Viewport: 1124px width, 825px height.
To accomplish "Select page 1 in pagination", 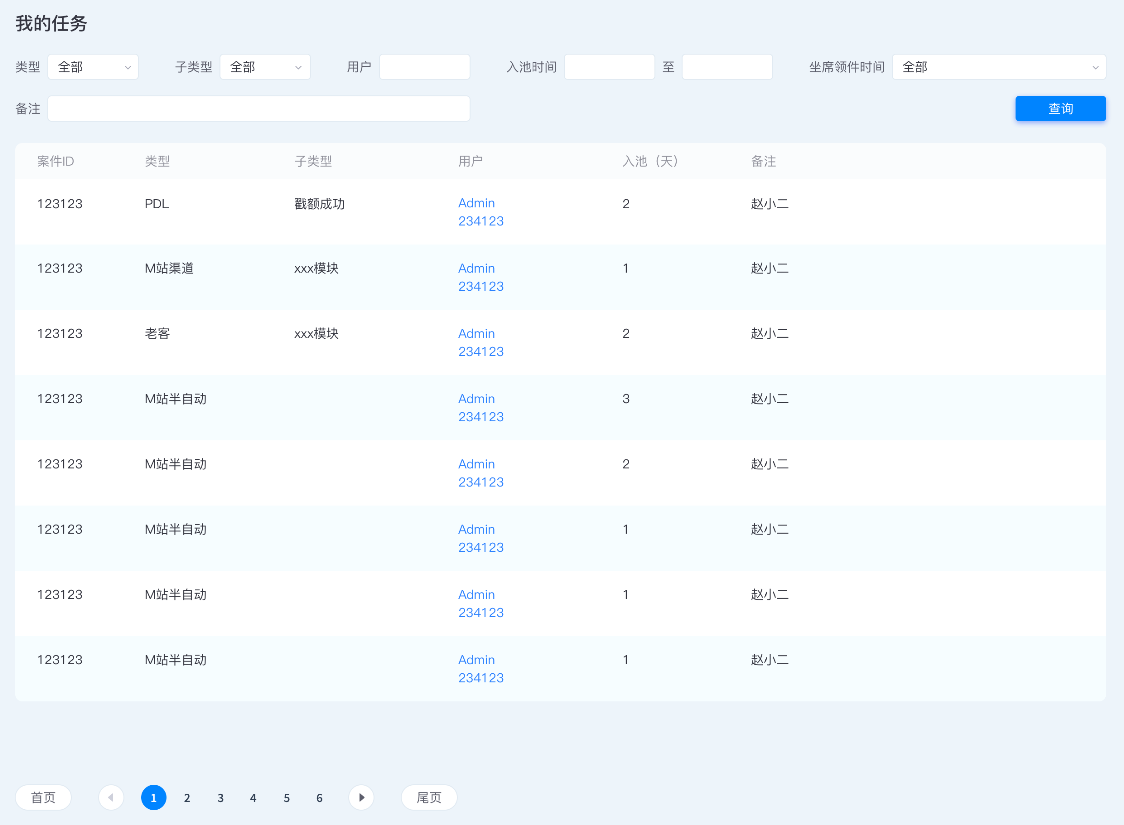I will [153, 798].
